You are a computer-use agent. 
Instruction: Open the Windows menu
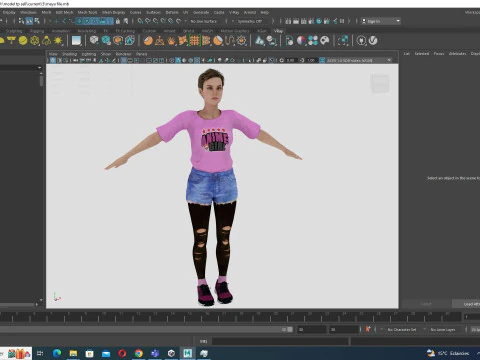tap(28, 12)
